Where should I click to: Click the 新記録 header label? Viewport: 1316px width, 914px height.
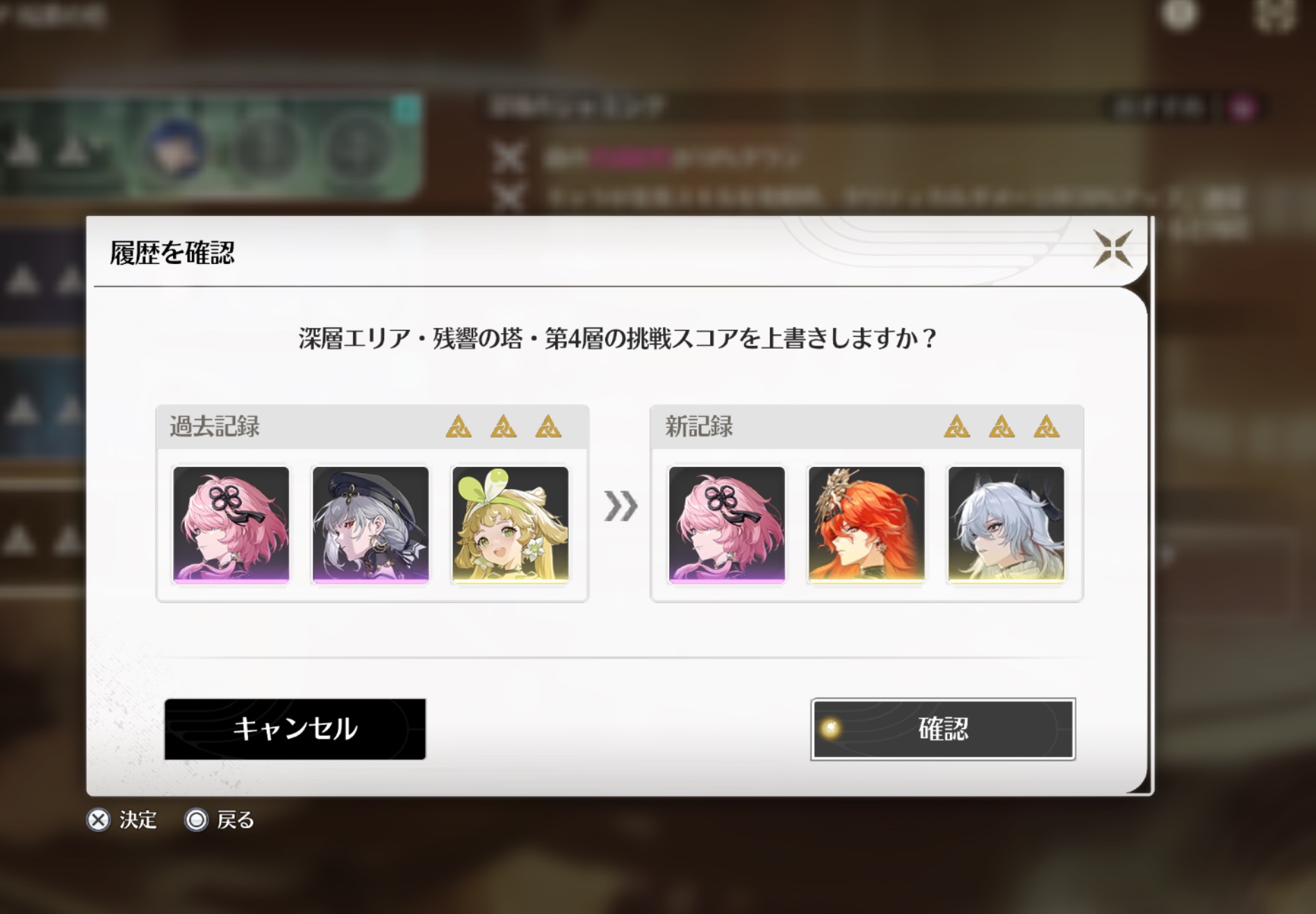click(699, 426)
